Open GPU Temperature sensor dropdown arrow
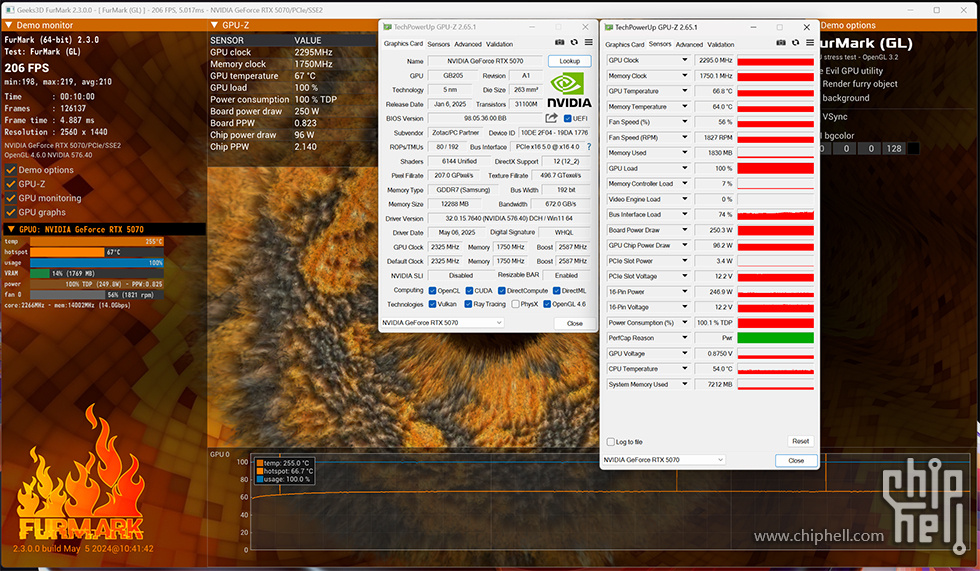 (x=684, y=91)
